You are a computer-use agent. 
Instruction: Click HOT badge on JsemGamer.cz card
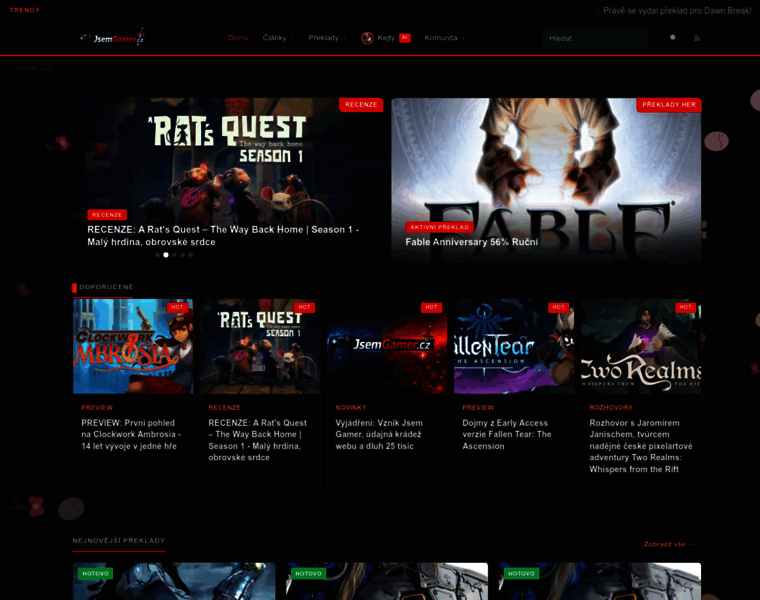tap(431, 307)
